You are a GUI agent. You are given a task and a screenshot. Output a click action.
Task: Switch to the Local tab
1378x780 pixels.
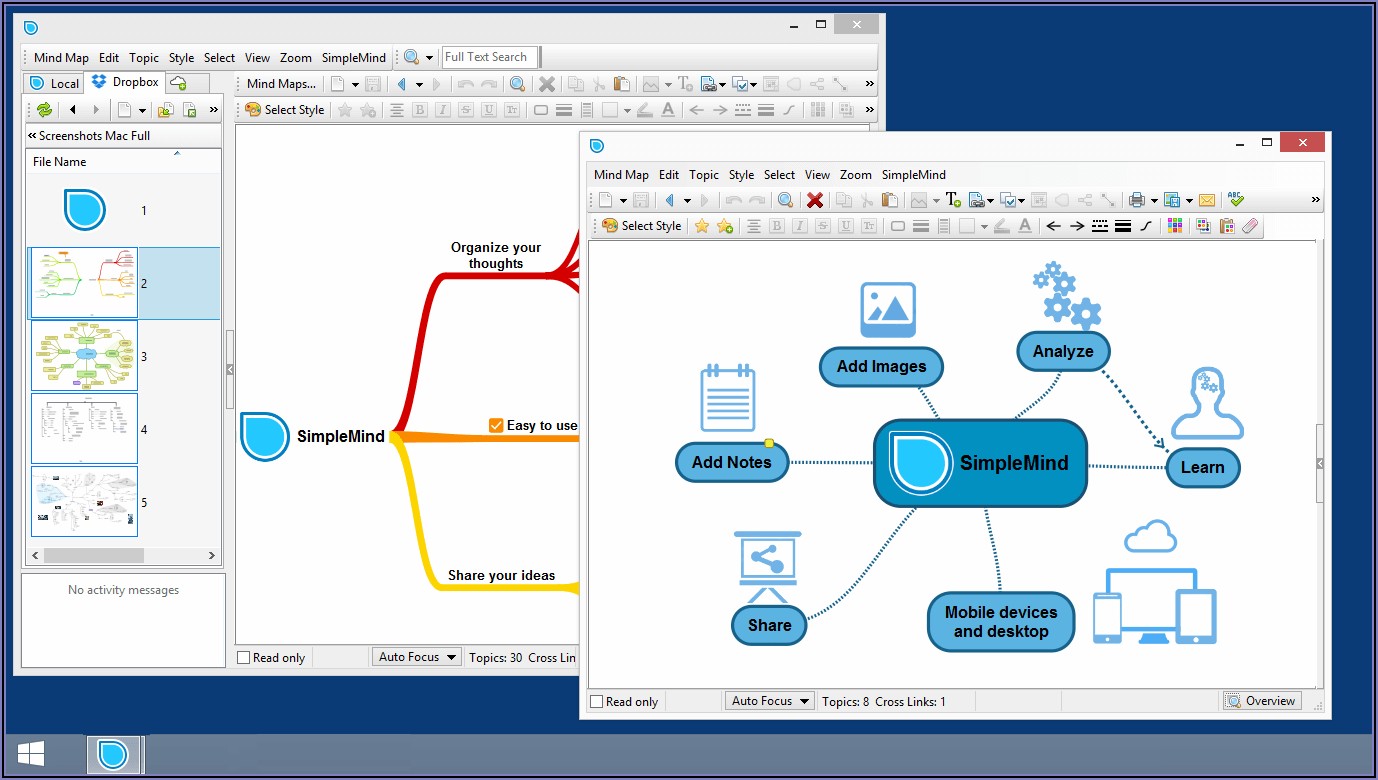54,83
